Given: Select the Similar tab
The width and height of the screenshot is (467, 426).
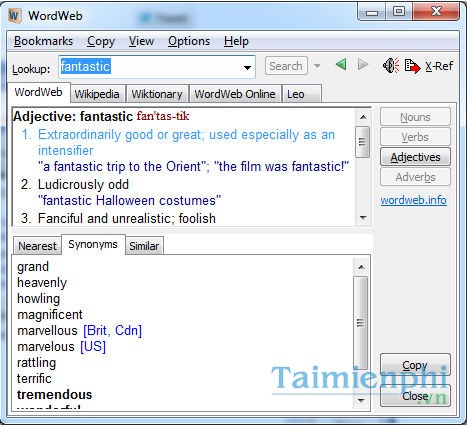Looking at the screenshot, I should tap(144, 246).
